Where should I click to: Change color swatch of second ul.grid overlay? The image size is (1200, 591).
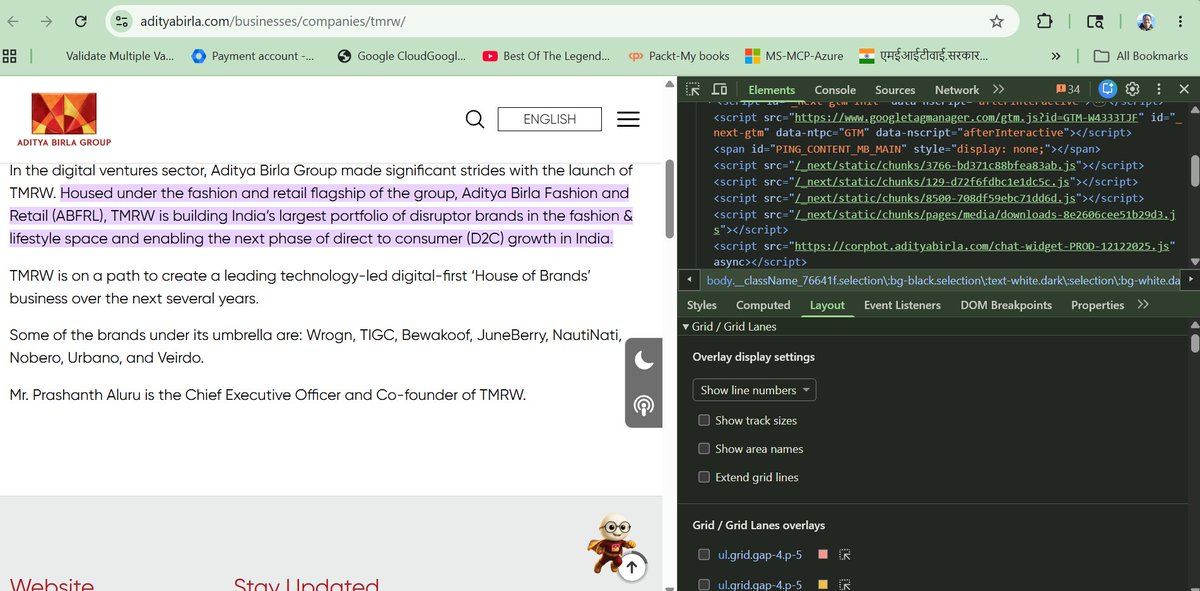point(823,585)
